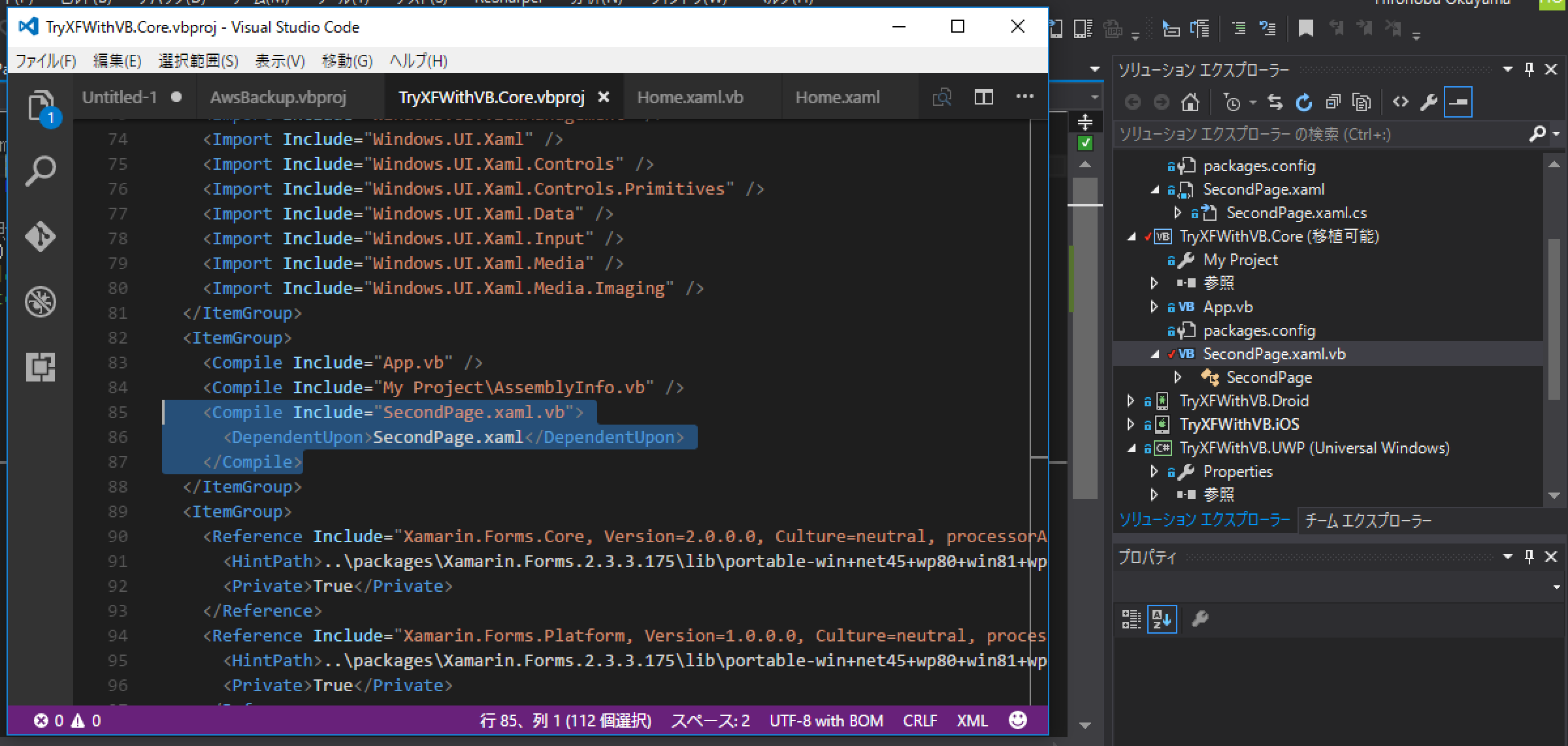Screen dimensions: 1568x746
Task: Click the smiley feedback icon in status bar
Action: coord(1018,720)
